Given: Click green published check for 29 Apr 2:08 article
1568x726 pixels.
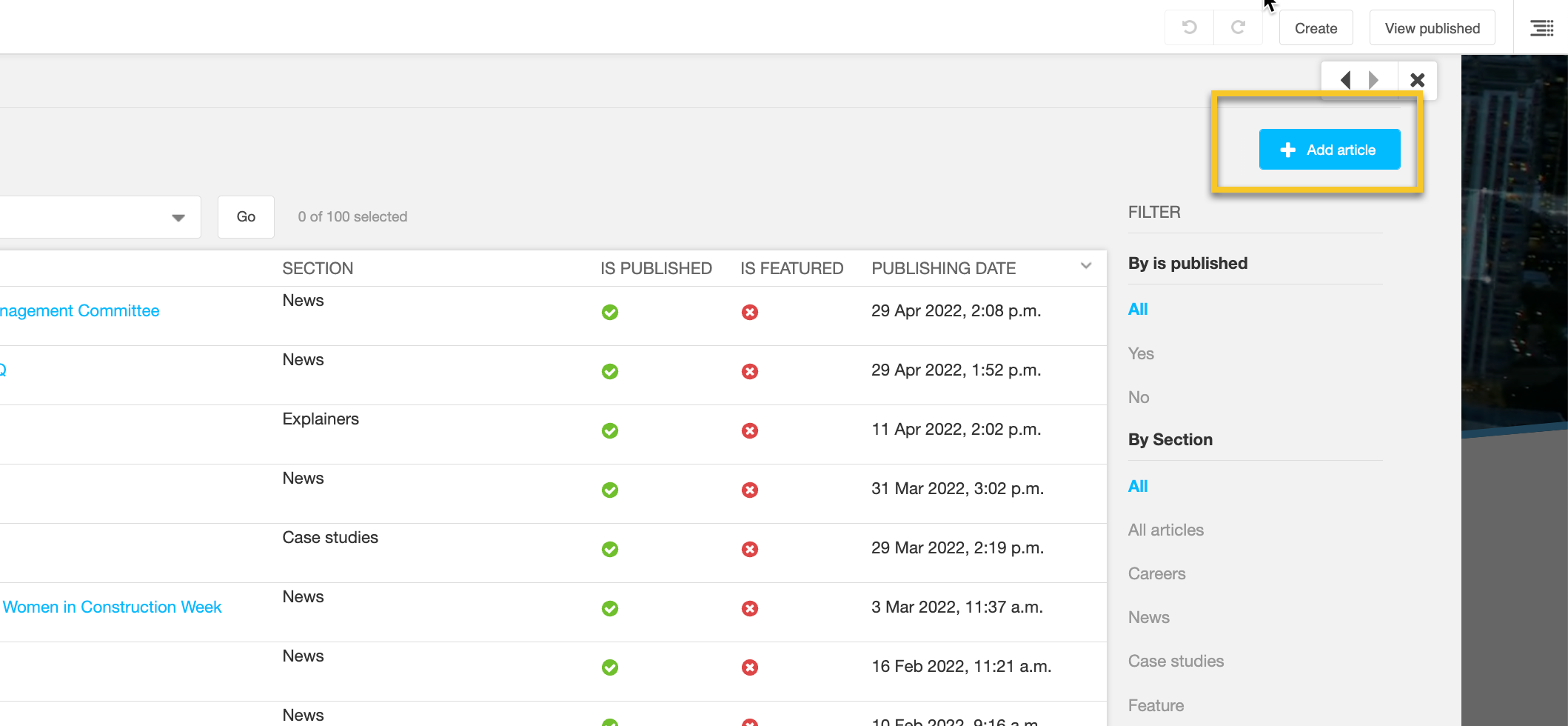Looking at the screenshot, I should pos(610,313).
